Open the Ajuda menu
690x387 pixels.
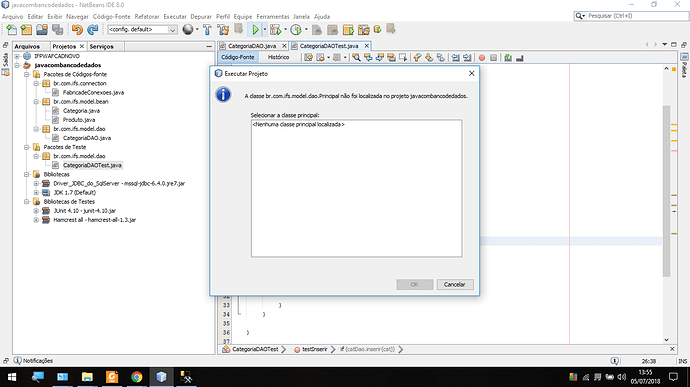[322, 16]
